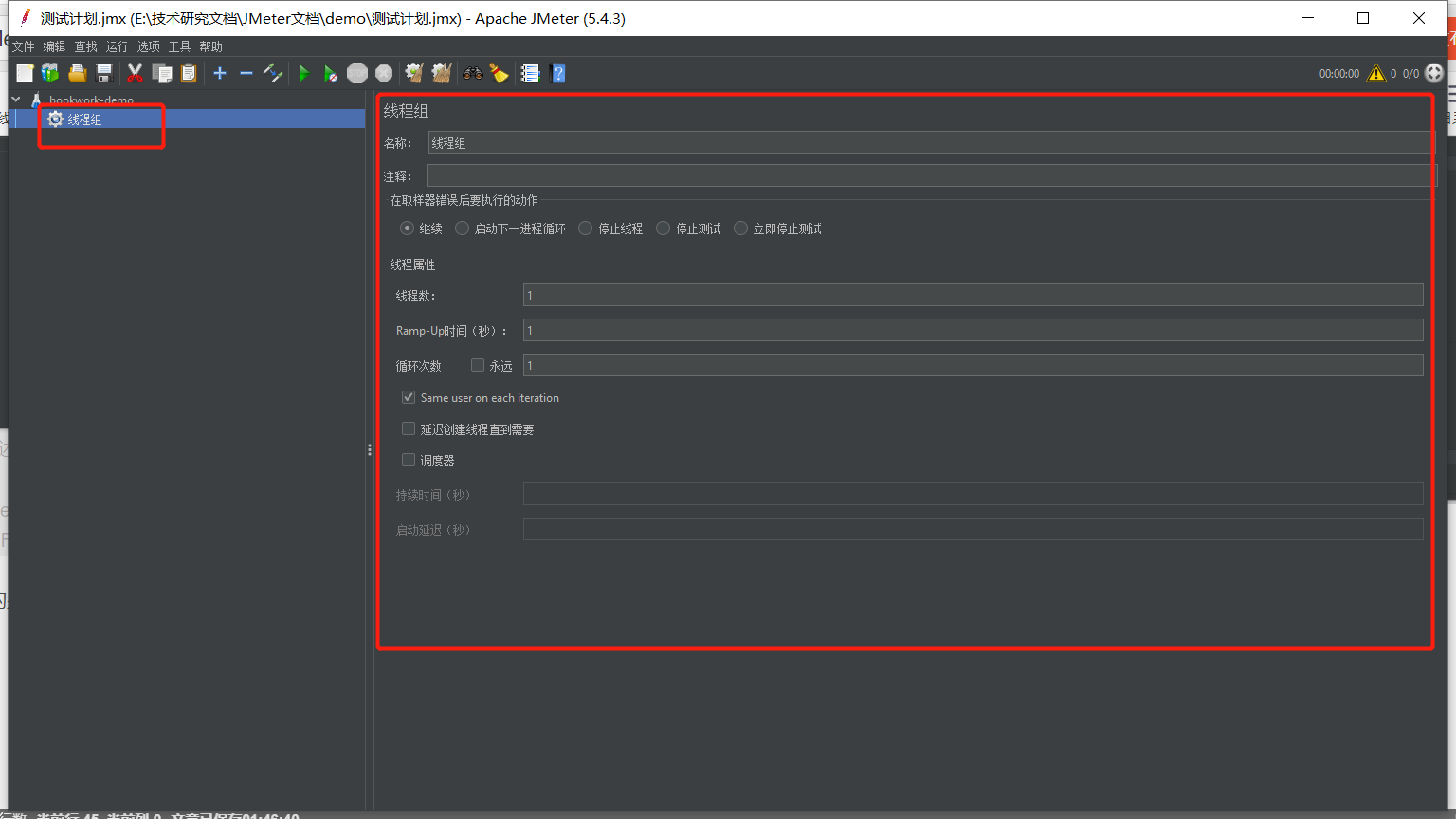Open Help with question mark icon
Image resolution: width=1456 pixels, height=819 pixels.
click(557, 73)
